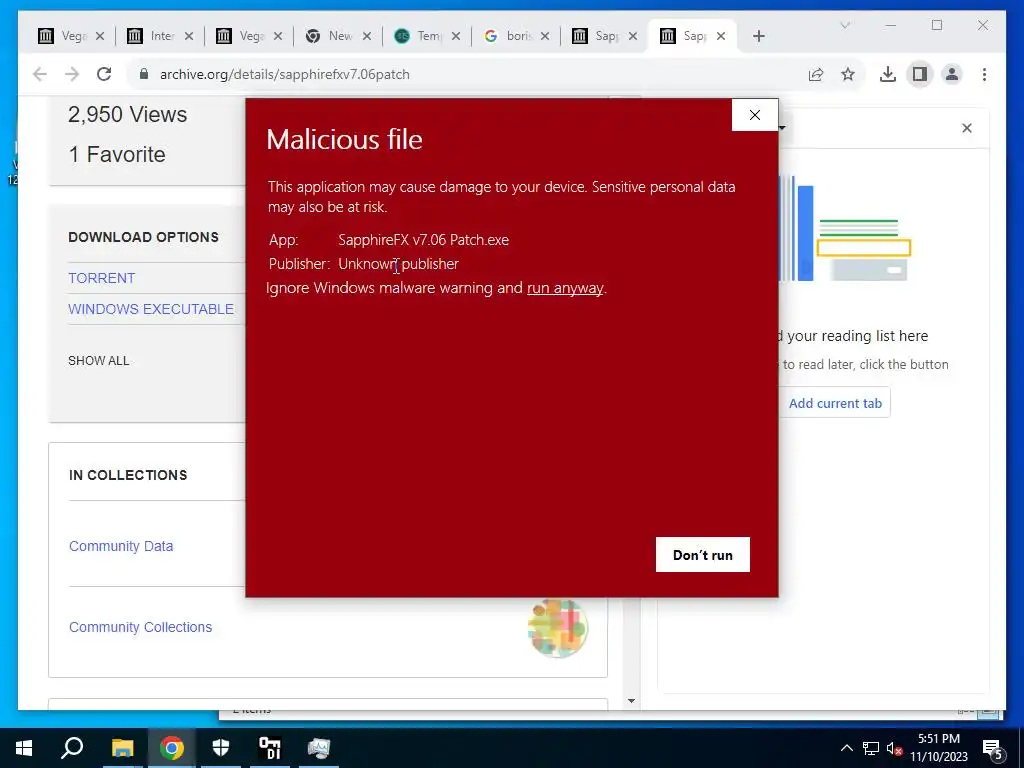Open the WINDOWS EXECUTABLE download link
The height and width of the screenshot is (768, 1024).
[151, 309]
